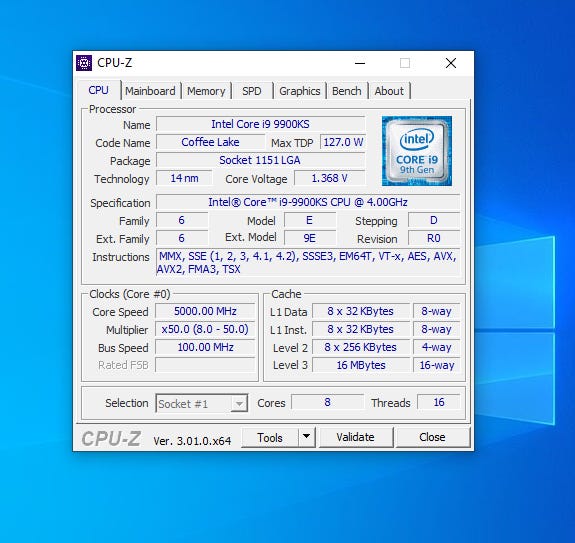
Task: Expand the Socket #1 selection combo box
Action: [202, 403]
